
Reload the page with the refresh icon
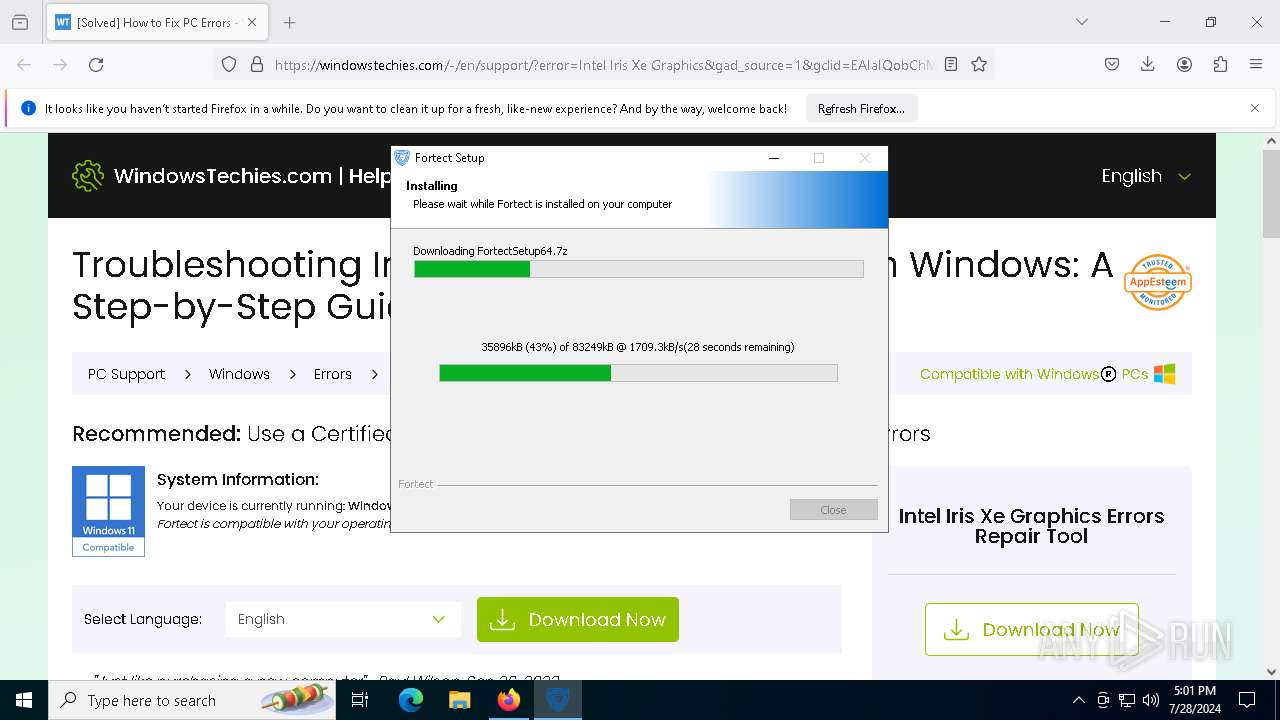point(96,64)
